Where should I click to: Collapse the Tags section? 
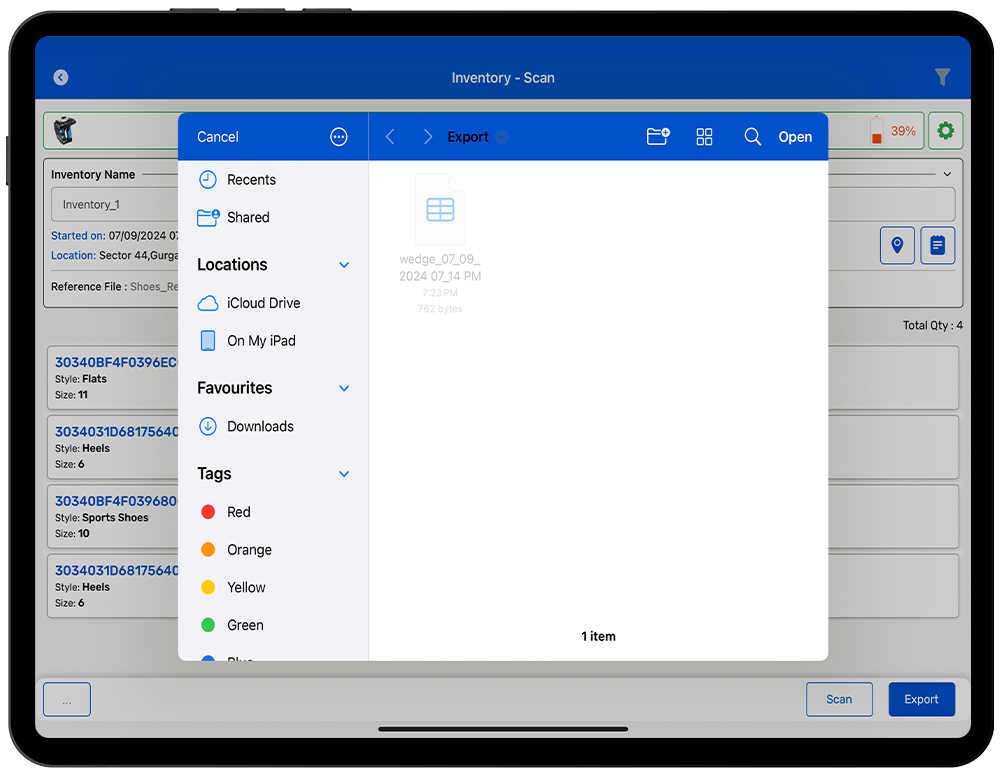click(344, 474)
